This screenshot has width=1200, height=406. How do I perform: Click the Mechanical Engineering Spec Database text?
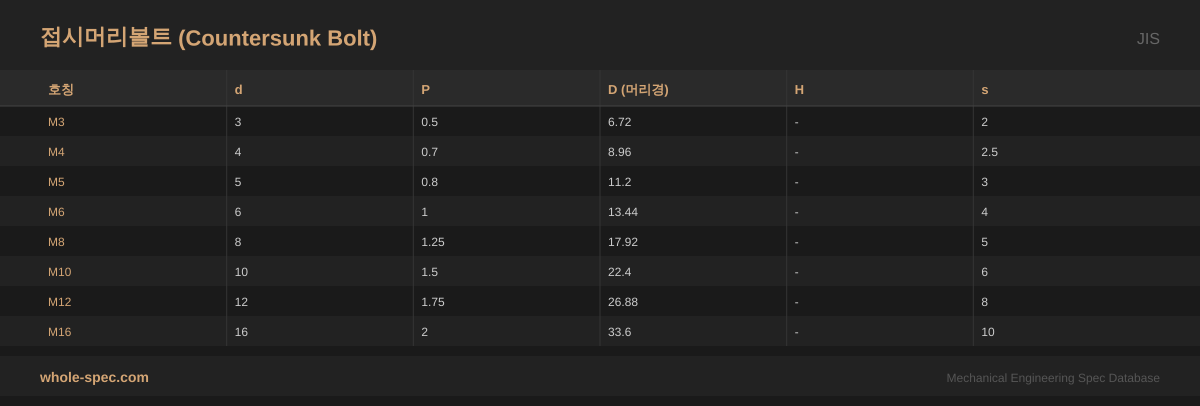tap(1052, 378)
